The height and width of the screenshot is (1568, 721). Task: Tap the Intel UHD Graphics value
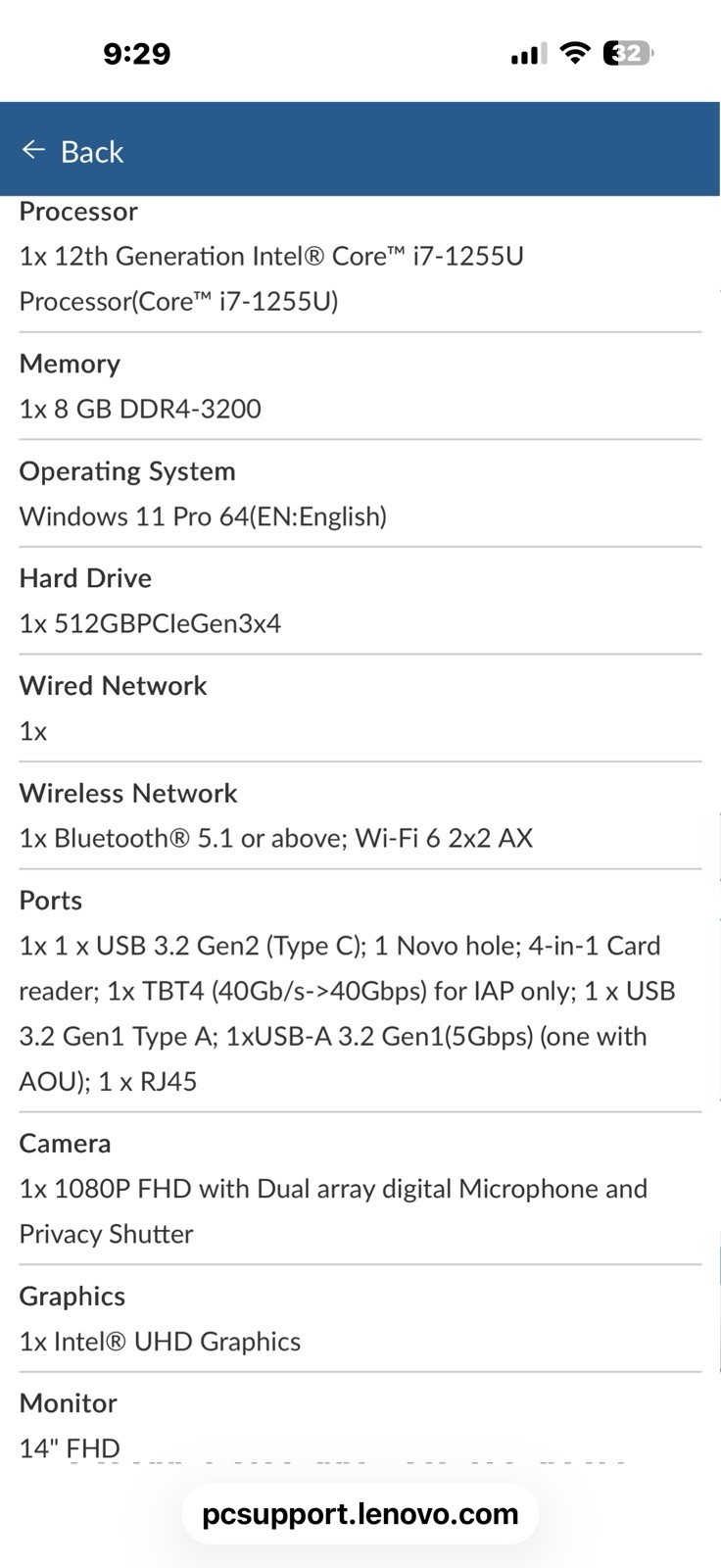coord(160,1342)
